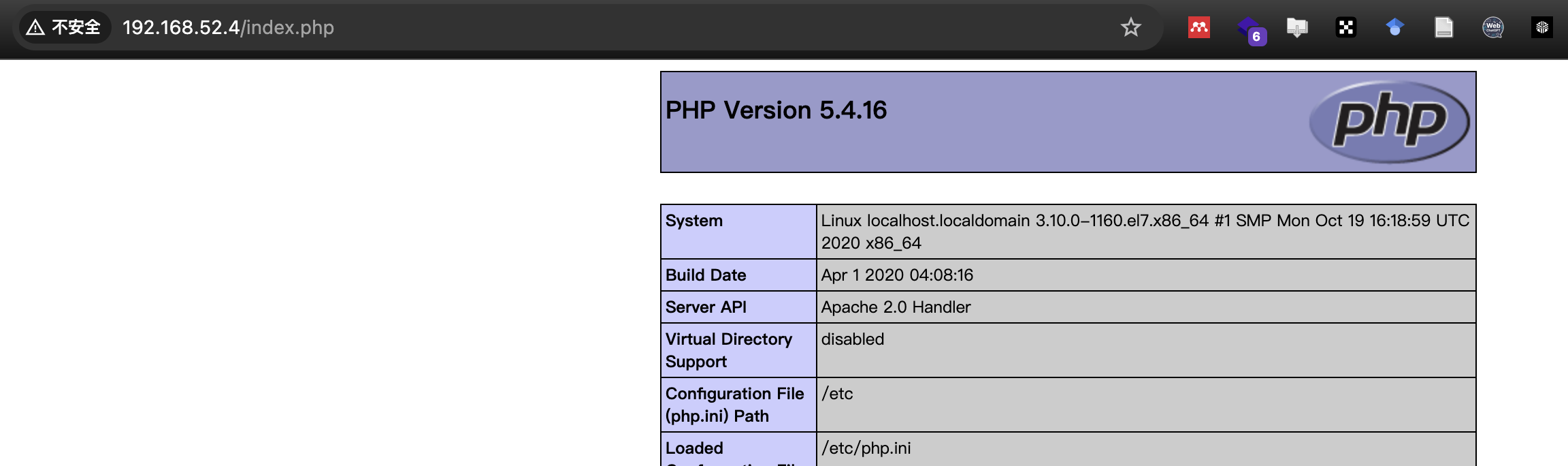The image size is (1568, 466).
Task: Open the red Mendeley extension
Action: click(1198, 27)
